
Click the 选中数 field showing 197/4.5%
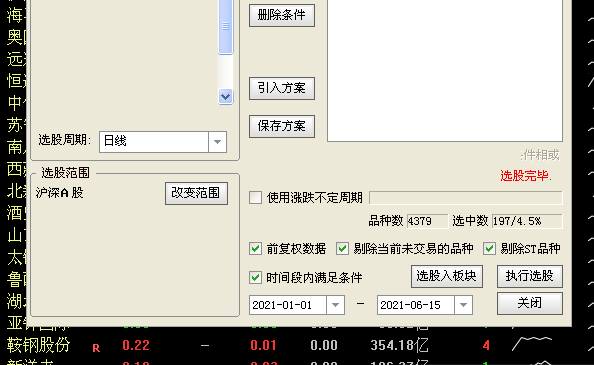(527, 221)
